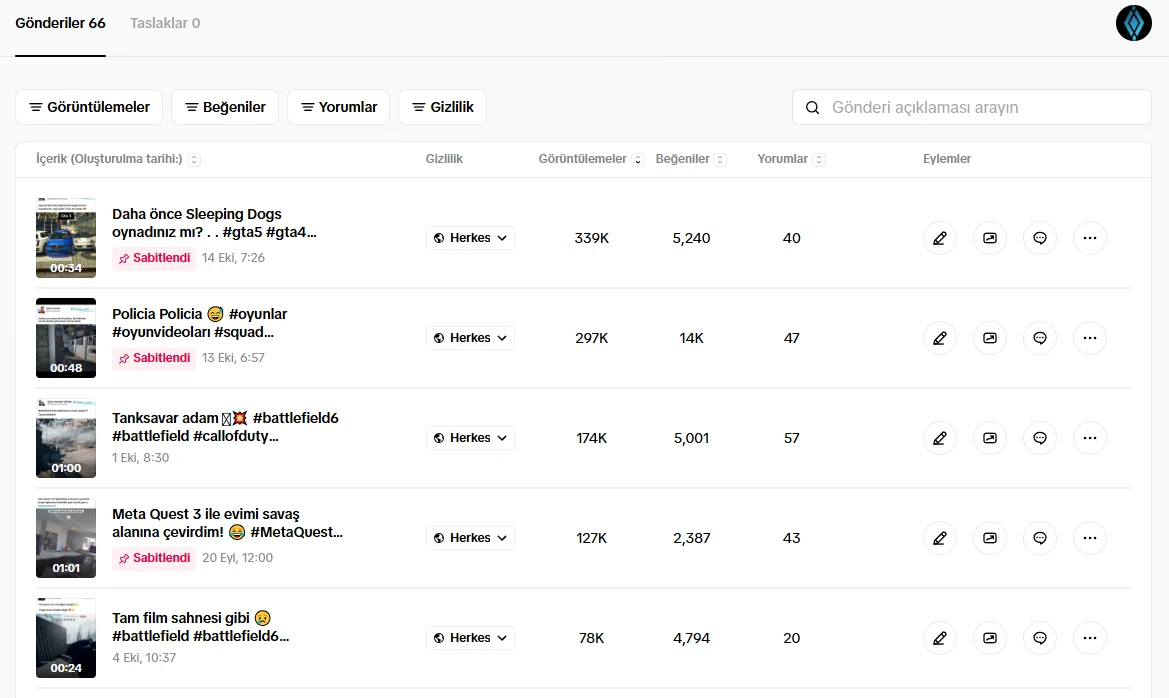
Task: Sort by the Görüntülemeler column header arrow
Action: click(638, 160)
